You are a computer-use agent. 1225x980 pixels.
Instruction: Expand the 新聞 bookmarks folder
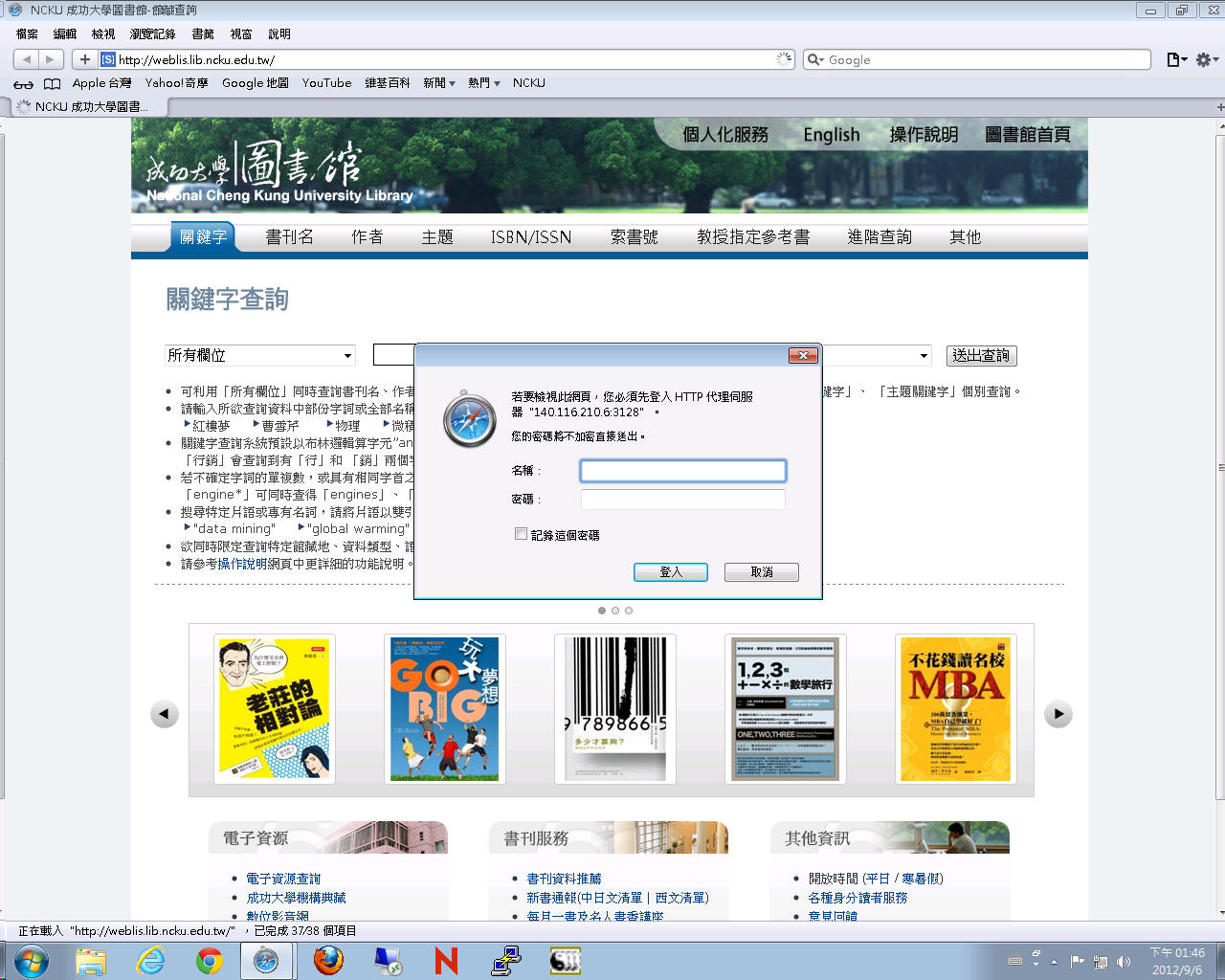click(x=439, y=83)
